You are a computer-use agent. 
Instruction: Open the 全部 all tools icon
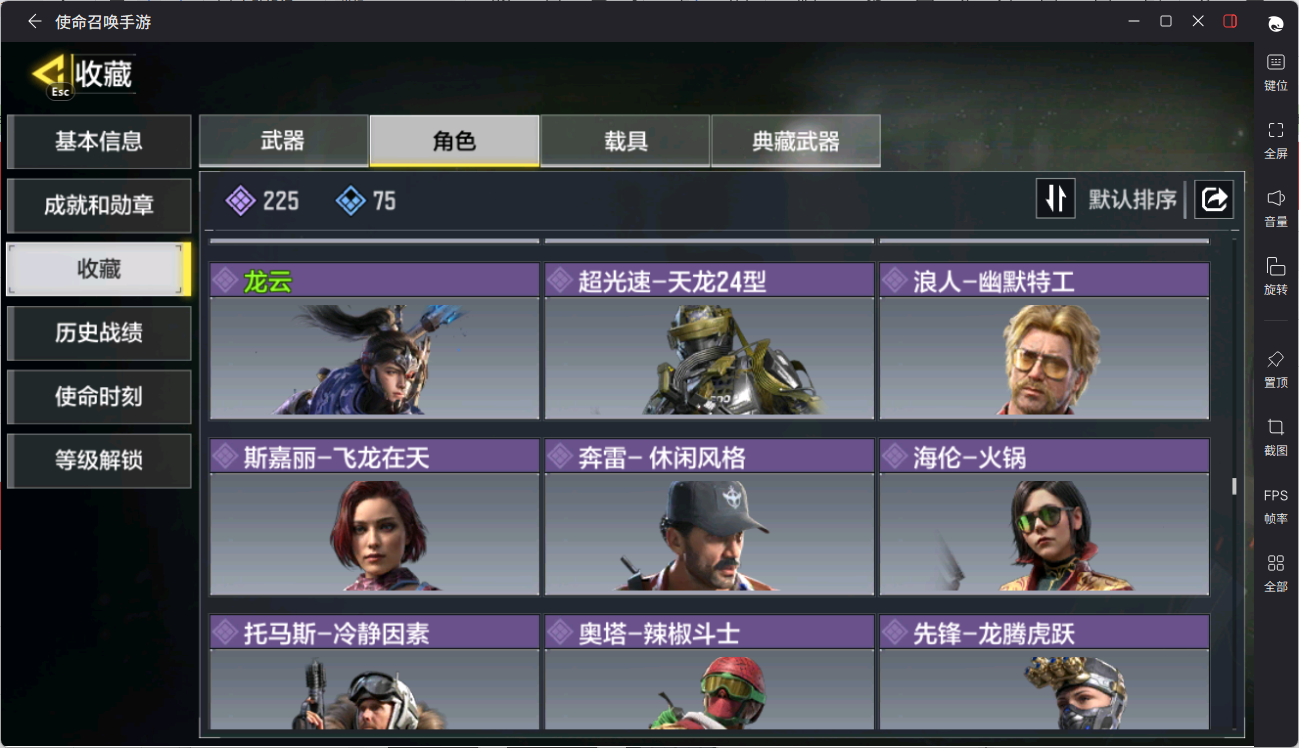1275,574
